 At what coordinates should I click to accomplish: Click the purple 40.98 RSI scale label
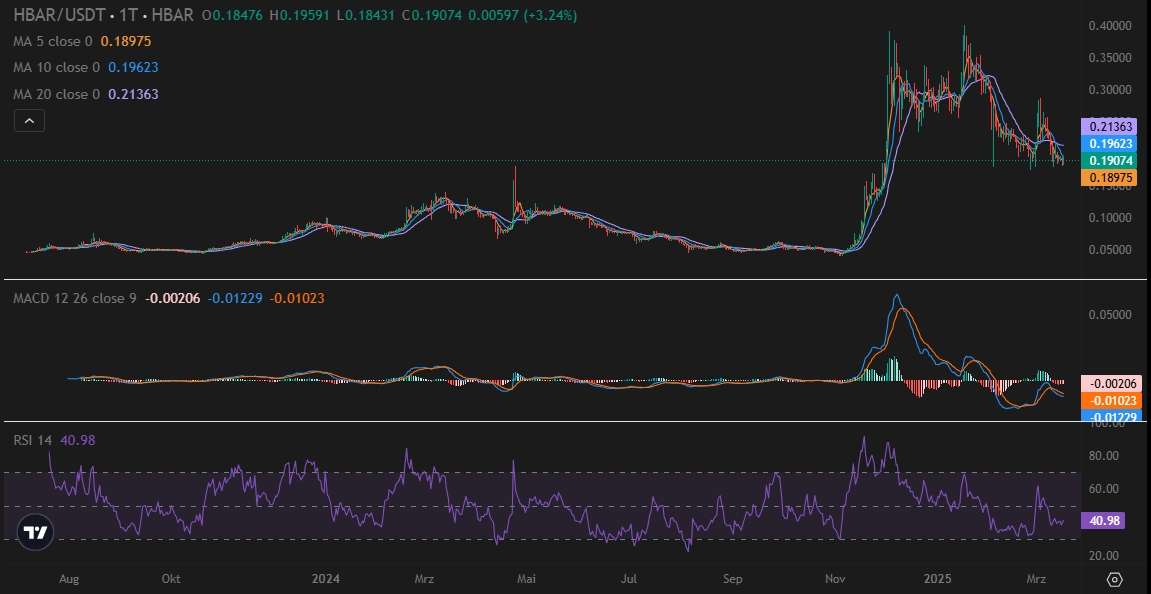tap(1105, 521)
